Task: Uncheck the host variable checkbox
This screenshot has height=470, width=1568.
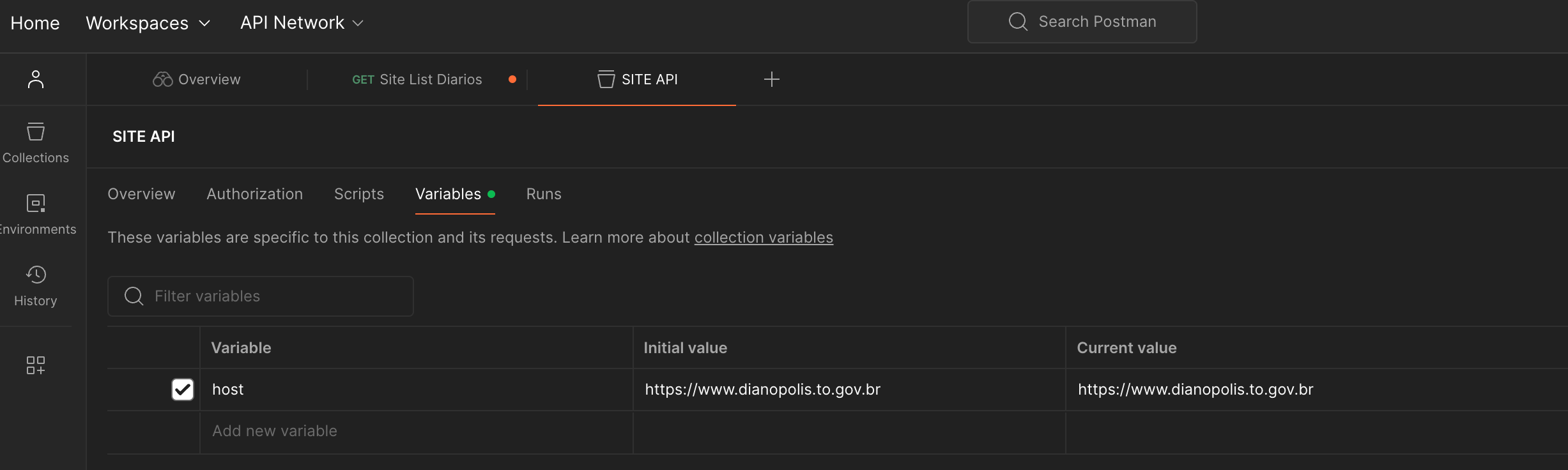Action: (183, 390)
